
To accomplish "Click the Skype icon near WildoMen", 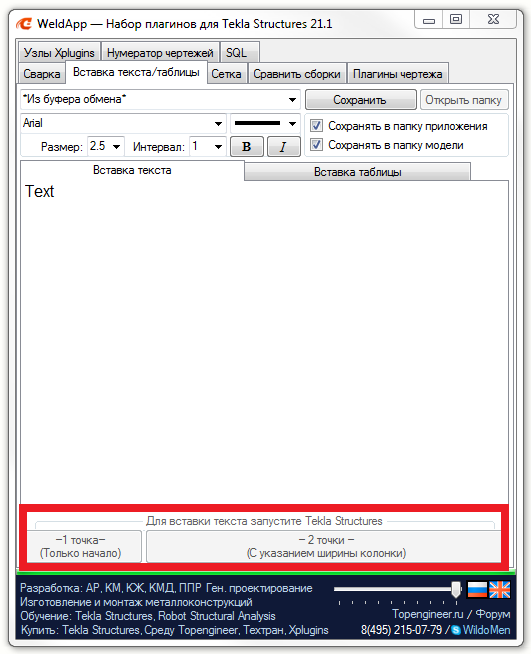I will [x=456, y=630].
